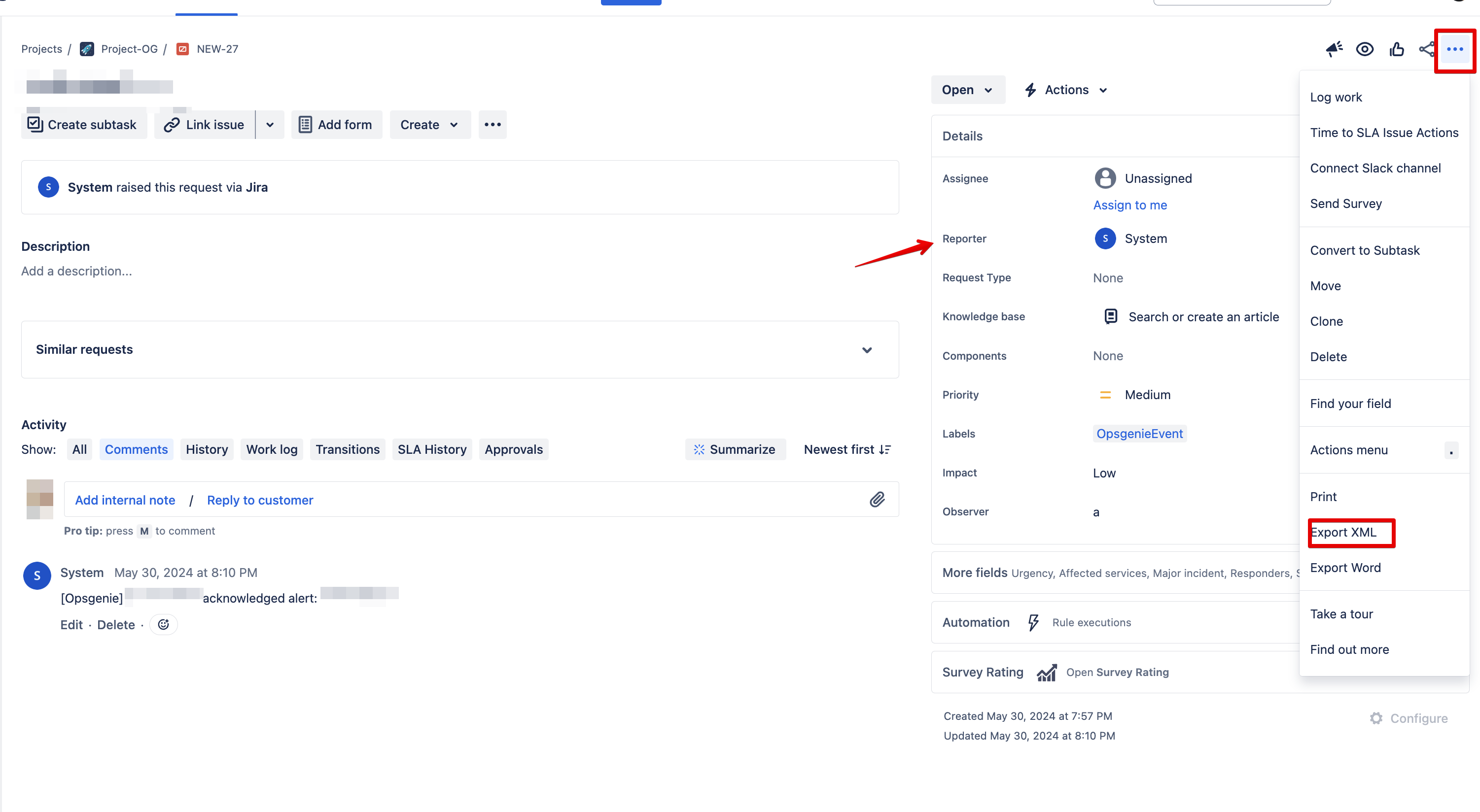This screenshot has height=812, width=1480.
Task: Click the feedback megaphone icon
Action: click(1334, 49)
